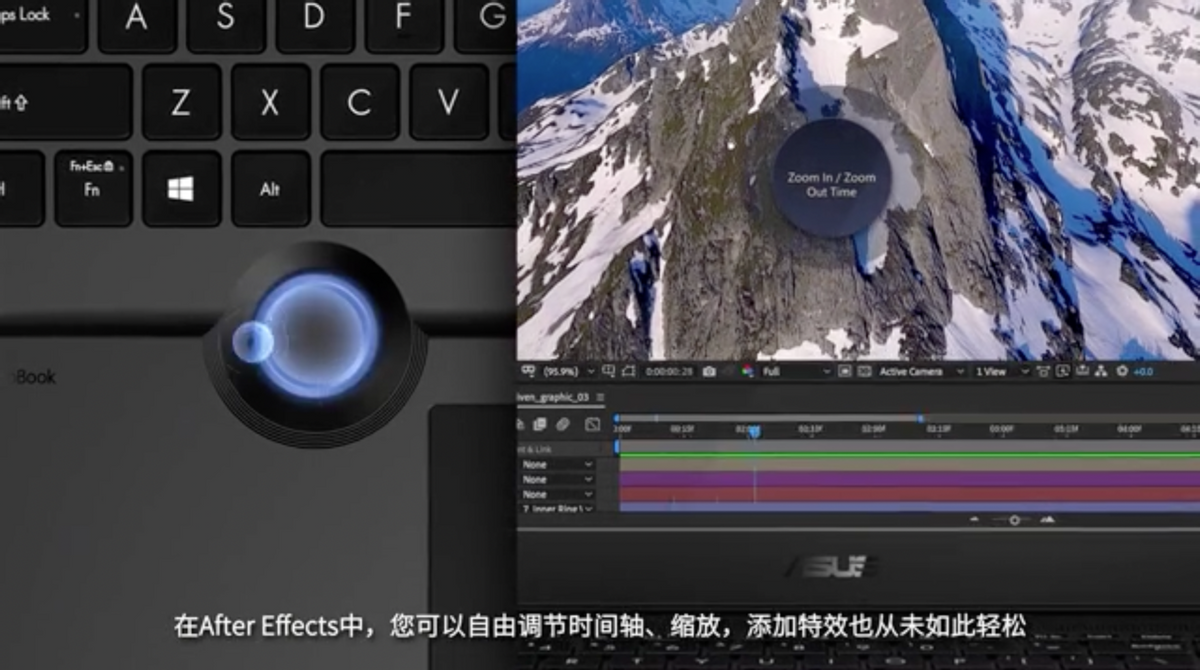Select the red layer bar in timeline

[909, 494]
